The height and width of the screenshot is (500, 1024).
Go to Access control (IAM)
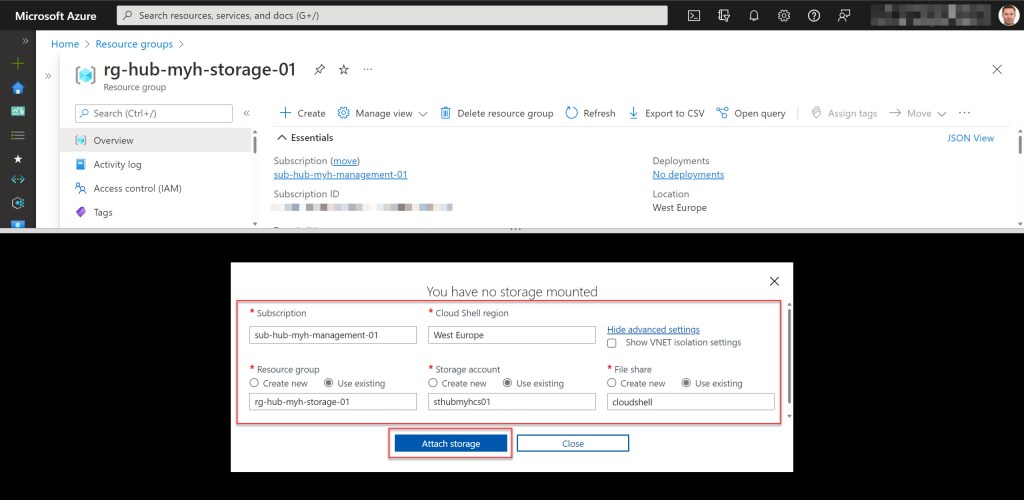point(137,189)
